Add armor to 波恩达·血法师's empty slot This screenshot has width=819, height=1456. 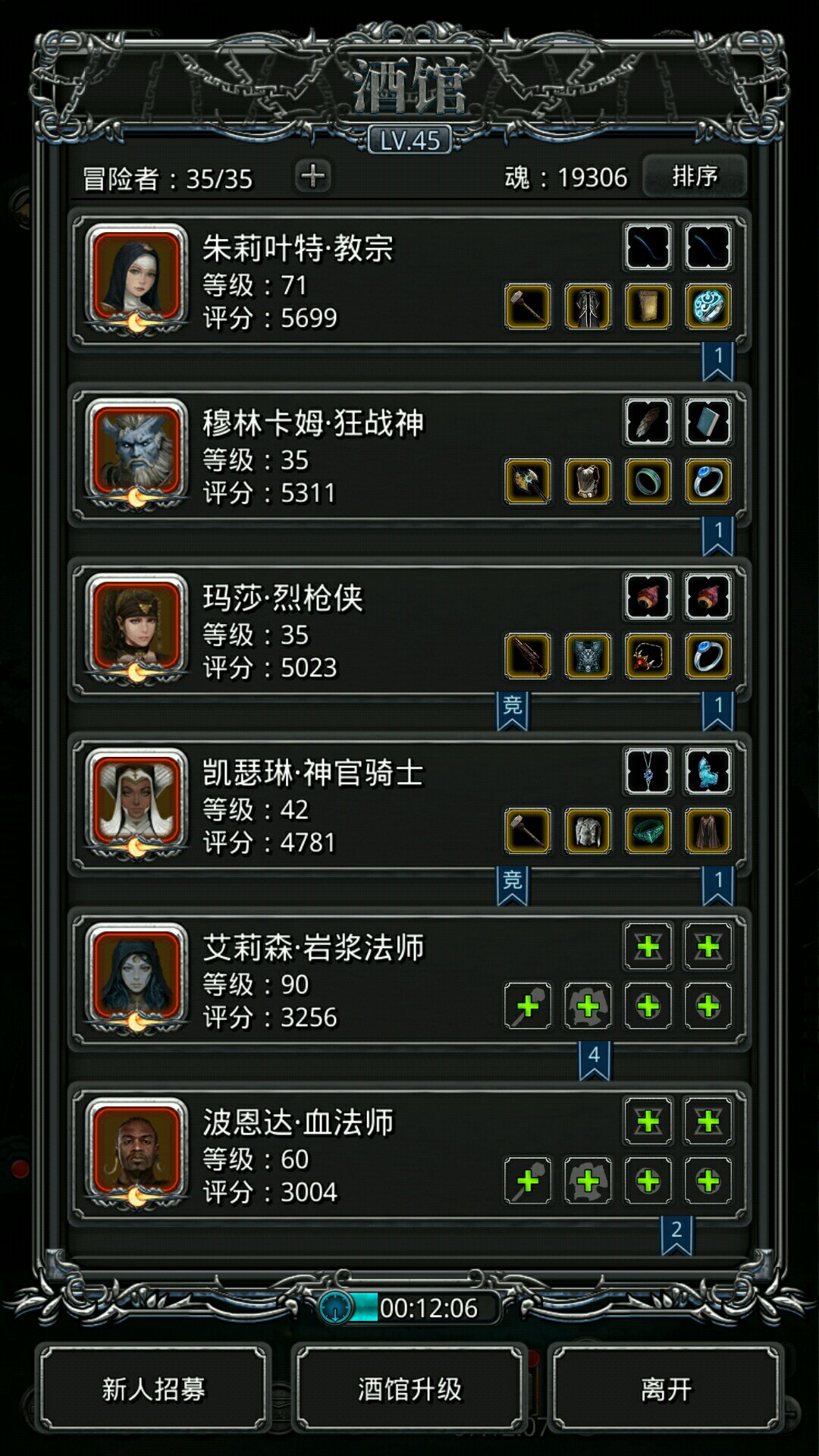click(x=588, y=1180)
